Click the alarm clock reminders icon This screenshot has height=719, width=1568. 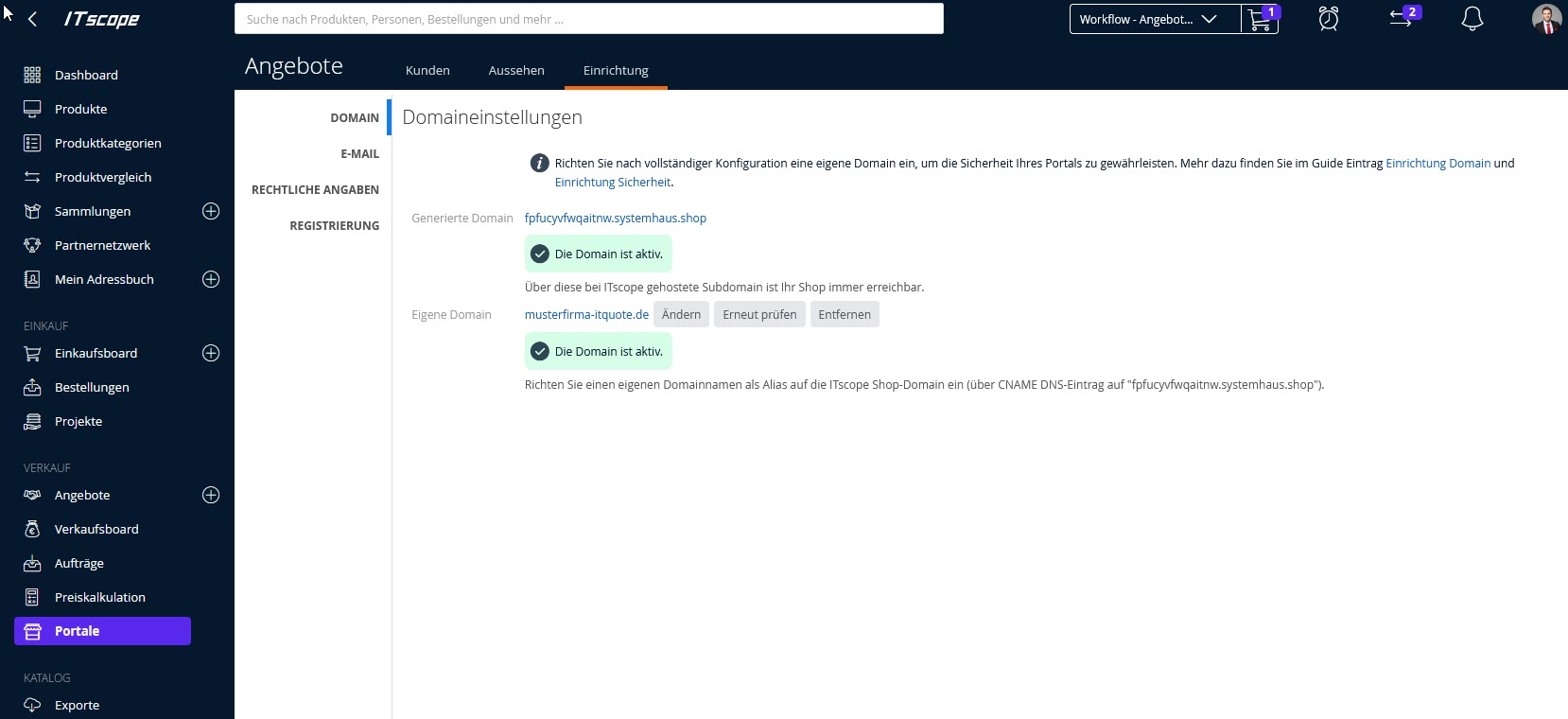1328,19
